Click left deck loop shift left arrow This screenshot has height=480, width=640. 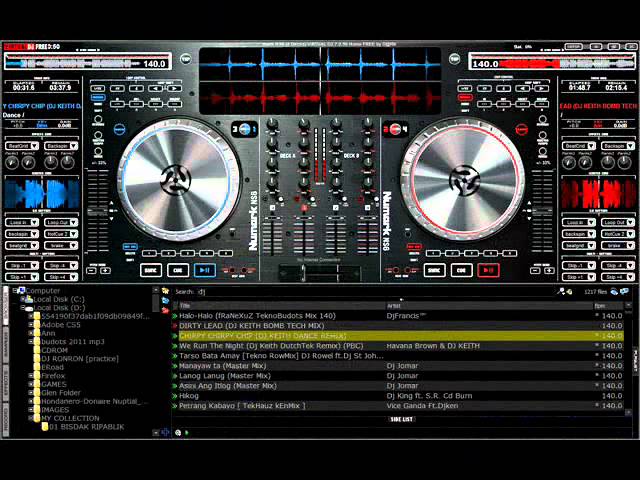pos(156,88)
